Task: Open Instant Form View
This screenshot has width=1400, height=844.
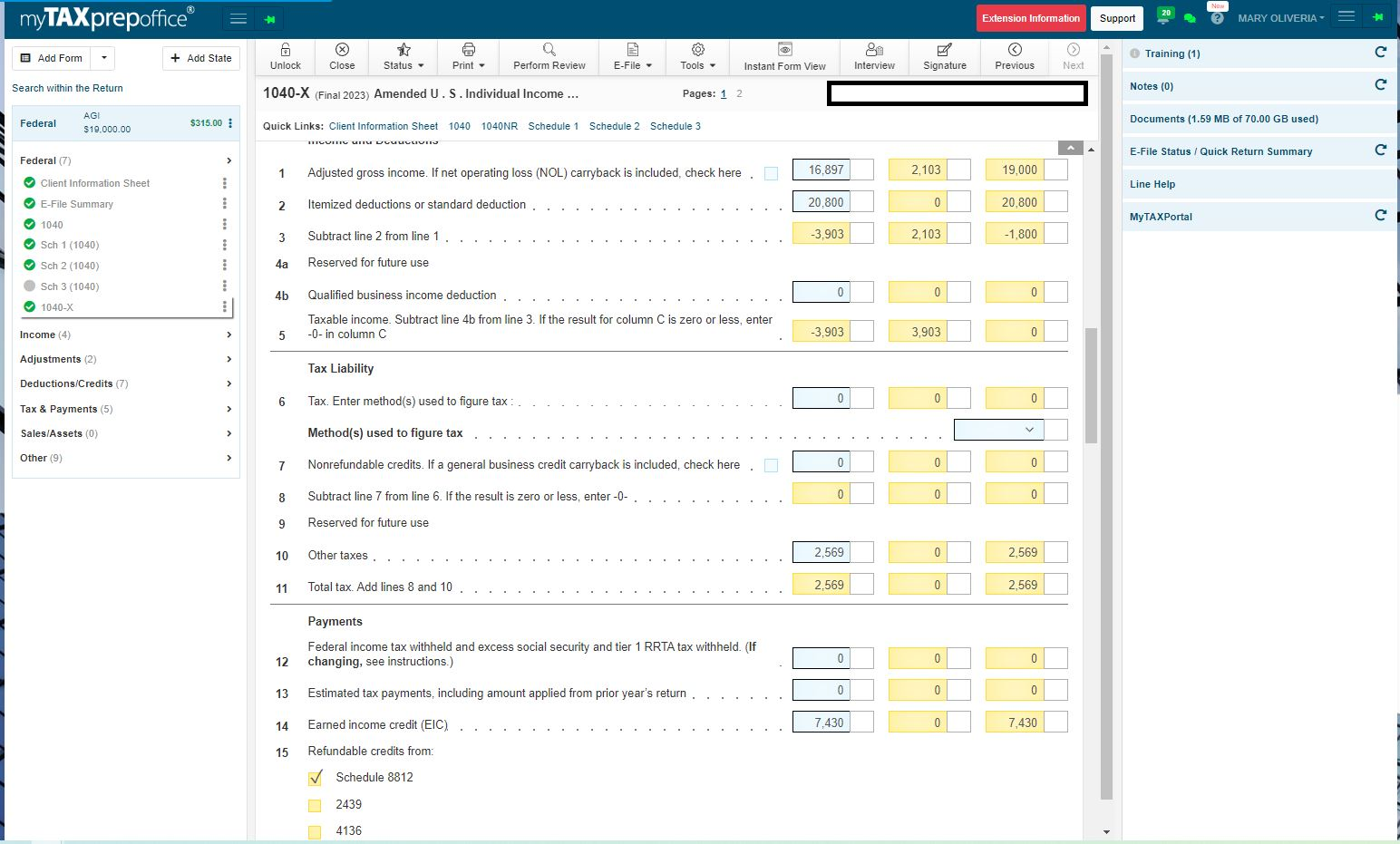Action: pos(785,56)
